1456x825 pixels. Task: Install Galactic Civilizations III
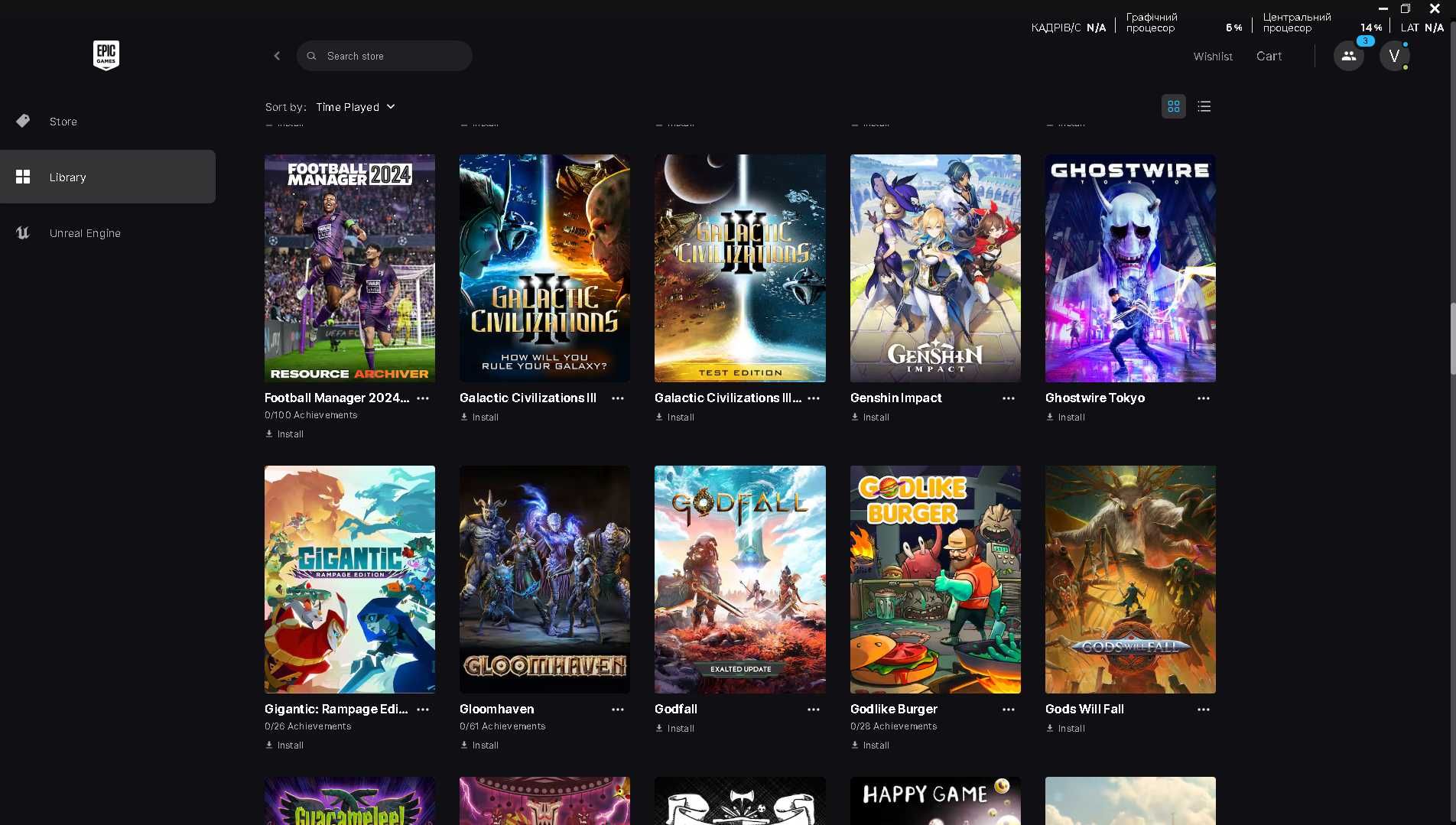[x=479, y=417]
